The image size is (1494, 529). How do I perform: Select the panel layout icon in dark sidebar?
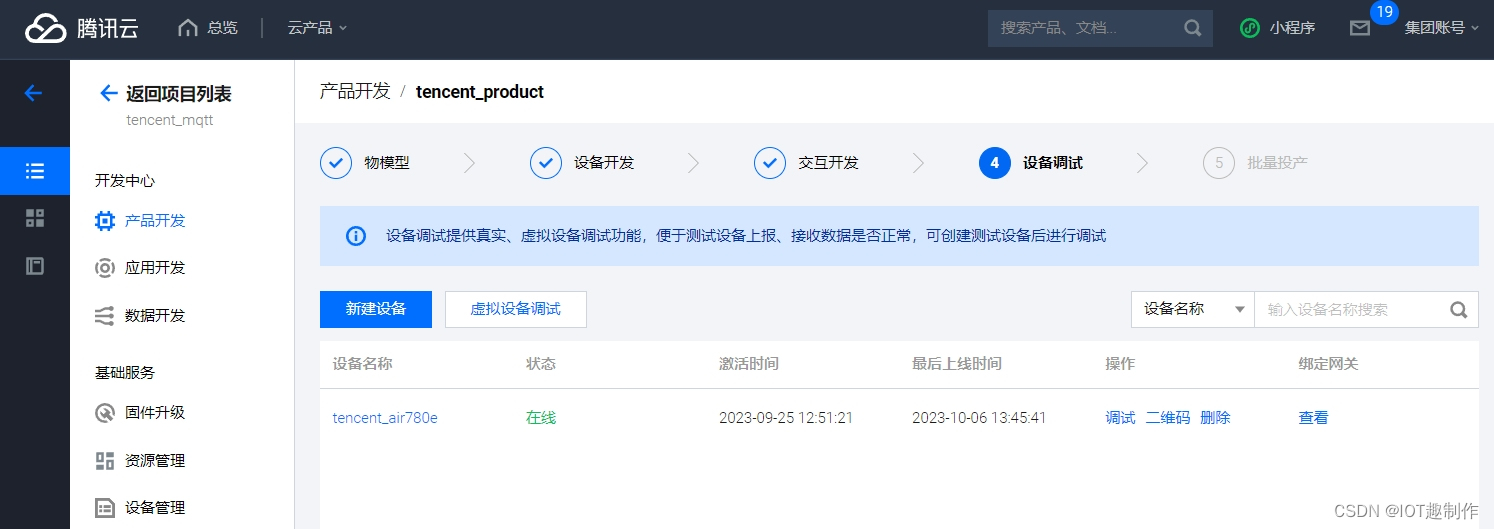[x=35, y=266]
